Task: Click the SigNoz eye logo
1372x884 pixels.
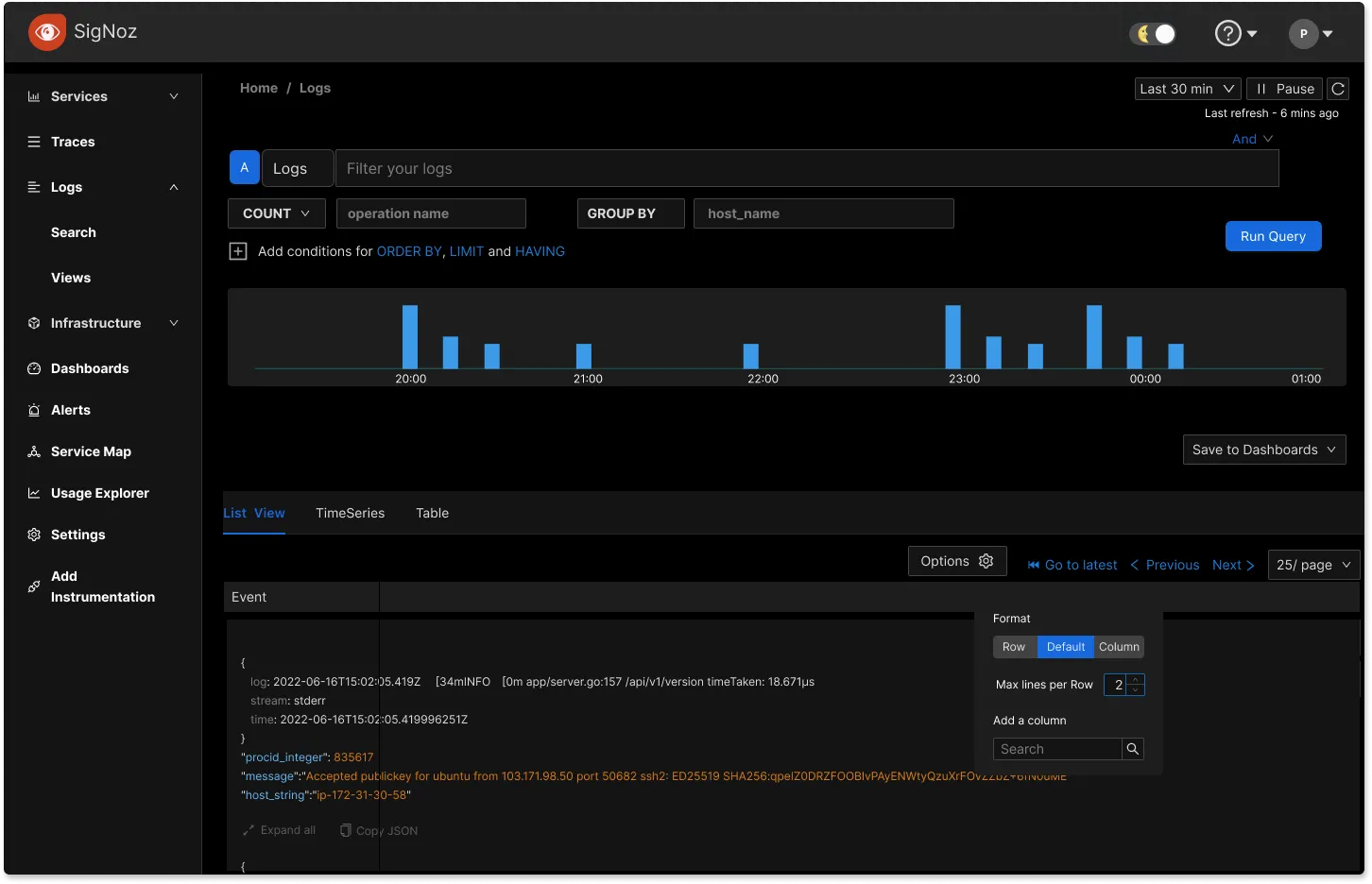Action: pyautogui.click(x=47, y=32)
